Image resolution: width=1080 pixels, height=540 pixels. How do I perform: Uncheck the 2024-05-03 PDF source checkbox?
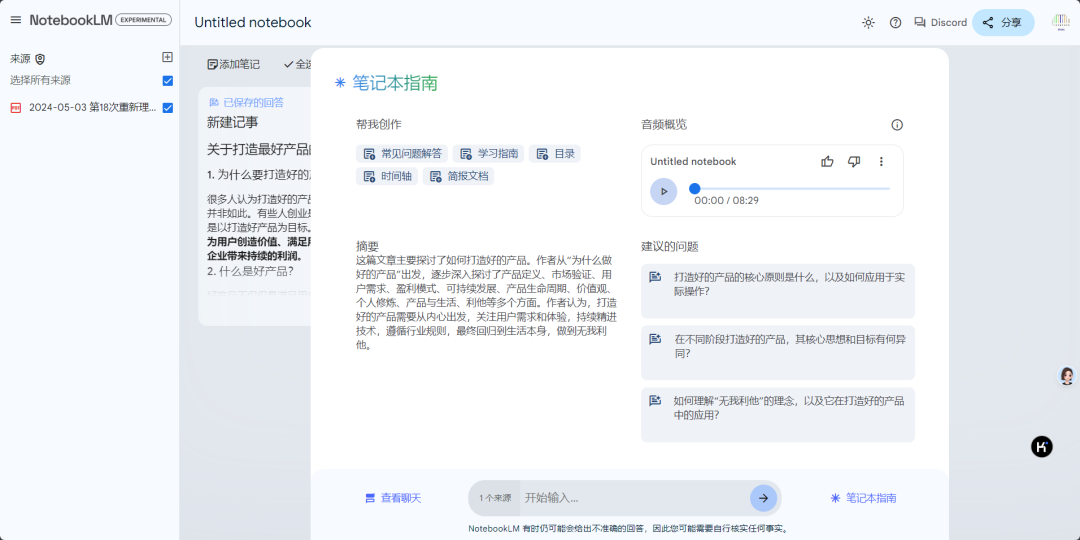pyautogui.click(x=168, y=108)
